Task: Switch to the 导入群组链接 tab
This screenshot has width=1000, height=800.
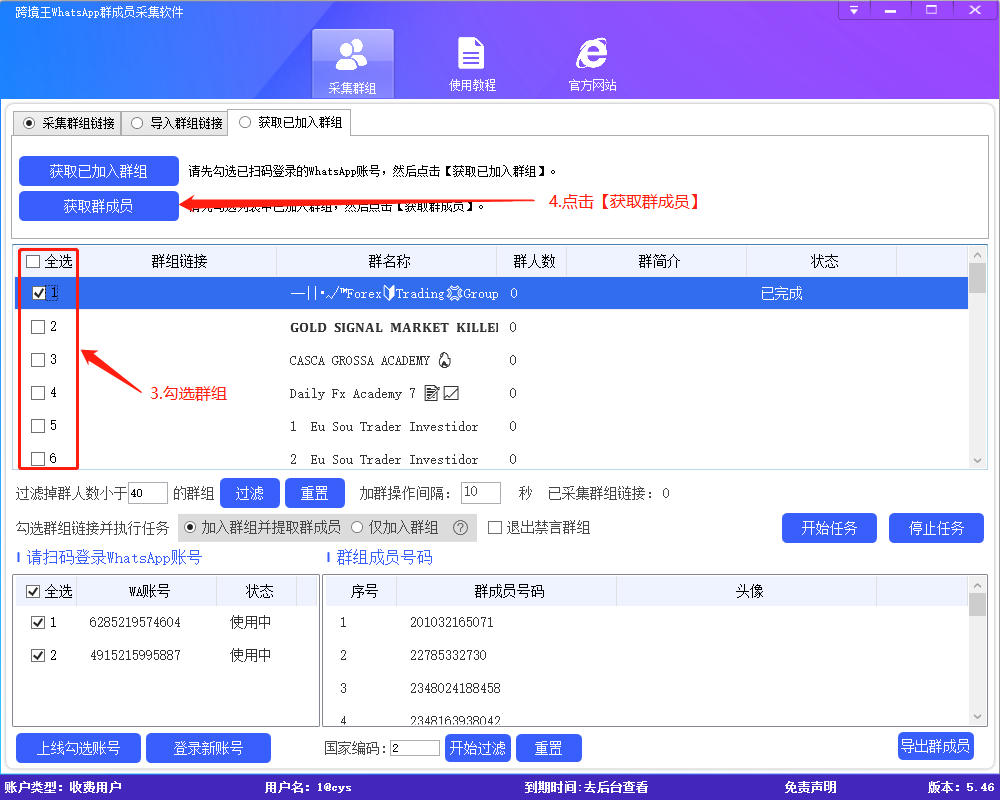Action: [185, 122]
